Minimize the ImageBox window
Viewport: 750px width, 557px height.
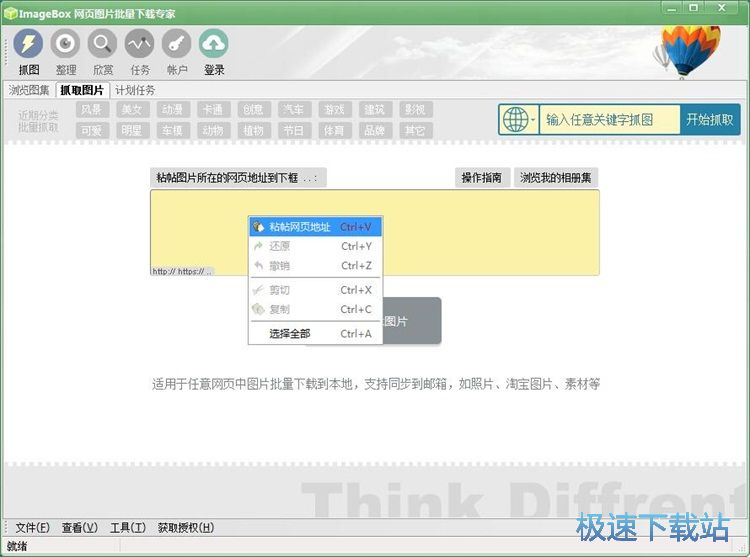tap(672, 8)
